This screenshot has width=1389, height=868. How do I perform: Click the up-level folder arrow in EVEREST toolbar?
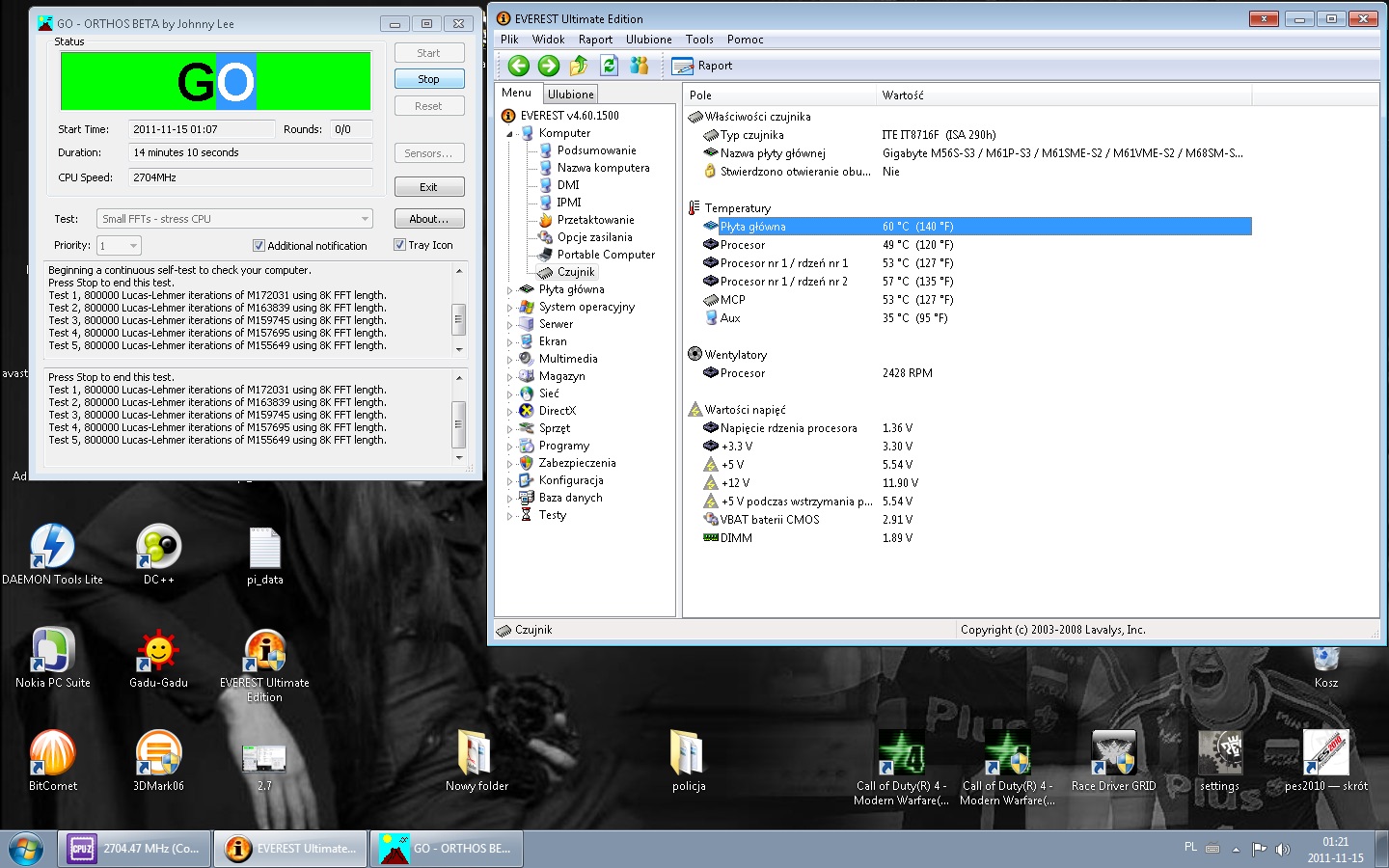click(579, 66)
